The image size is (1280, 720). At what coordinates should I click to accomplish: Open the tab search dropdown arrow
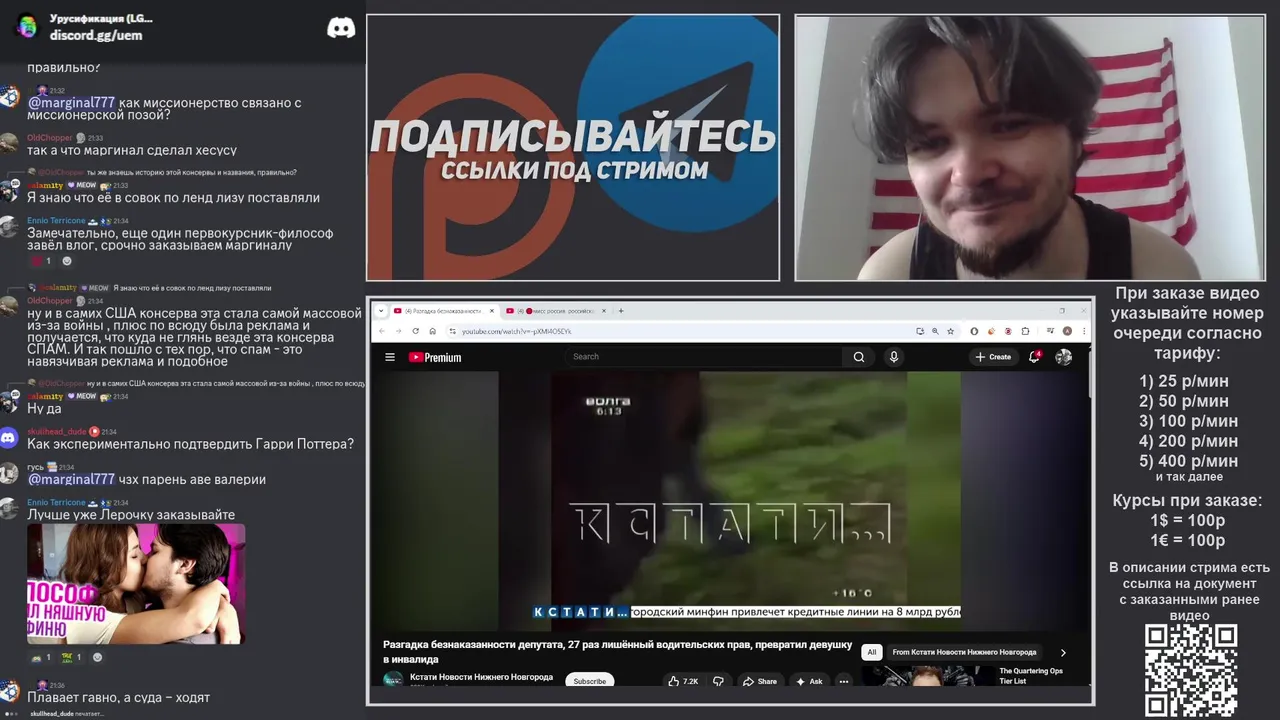click(x=381, y=311)
